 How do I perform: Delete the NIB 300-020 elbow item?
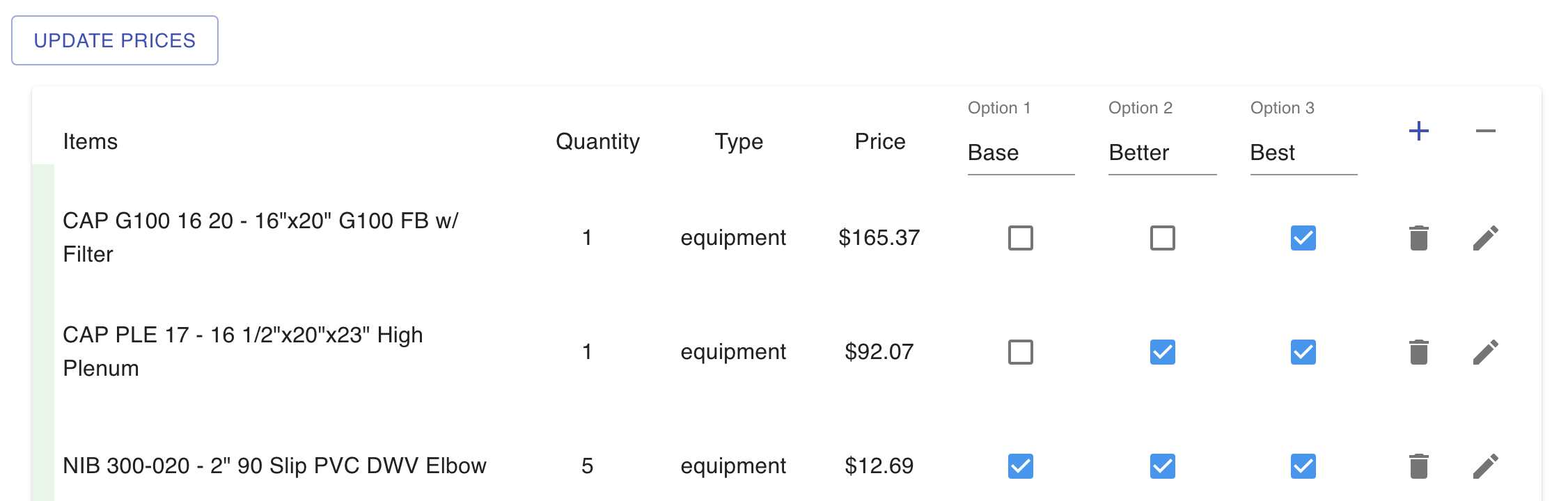click(x=1418, y=466)
